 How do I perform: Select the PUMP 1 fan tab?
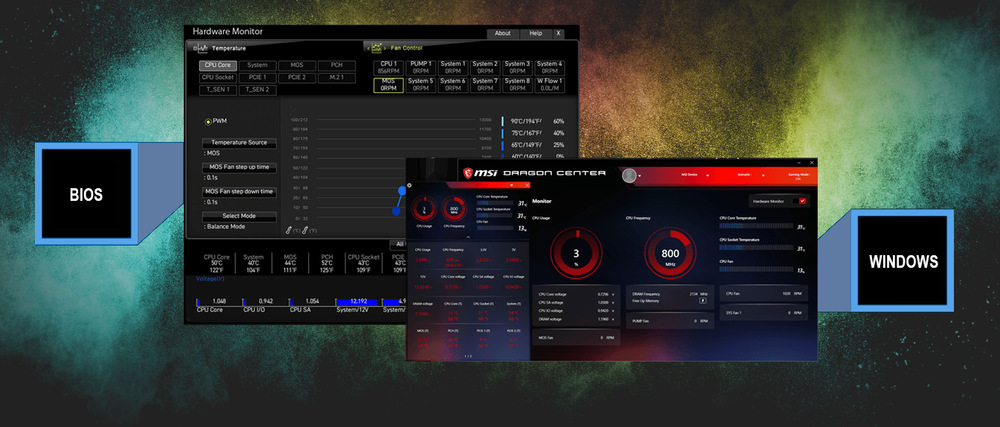[420, 68]
